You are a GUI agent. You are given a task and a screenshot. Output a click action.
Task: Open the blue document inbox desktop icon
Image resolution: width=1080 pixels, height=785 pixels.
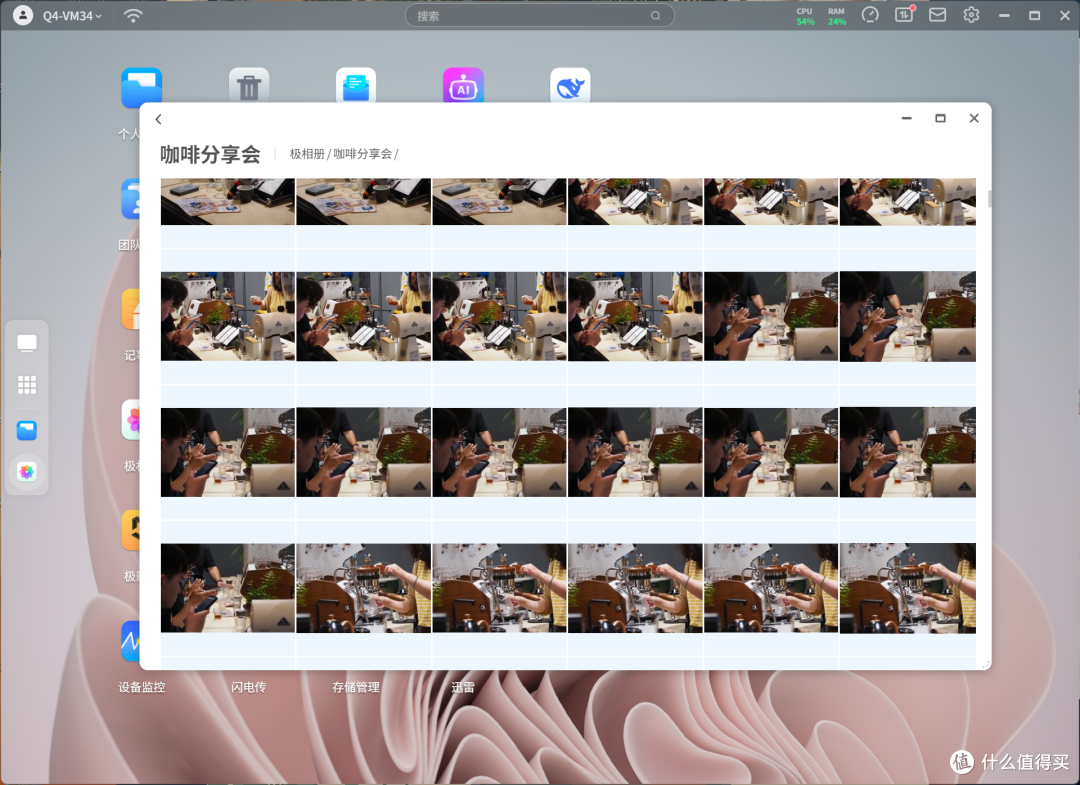click(x=356, y=86)
